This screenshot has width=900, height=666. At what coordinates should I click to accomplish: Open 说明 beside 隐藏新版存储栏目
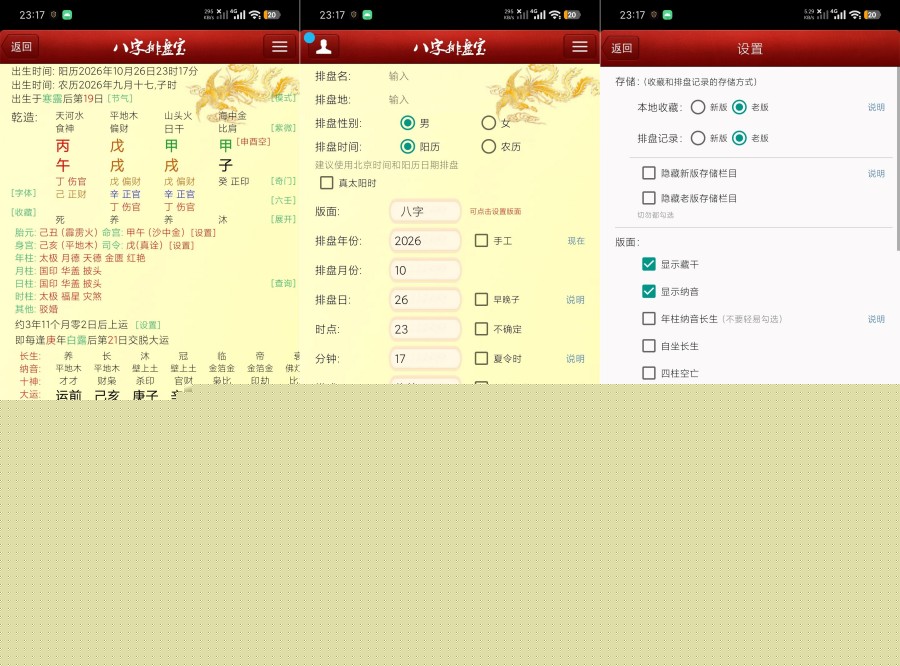tap(876, 173)
